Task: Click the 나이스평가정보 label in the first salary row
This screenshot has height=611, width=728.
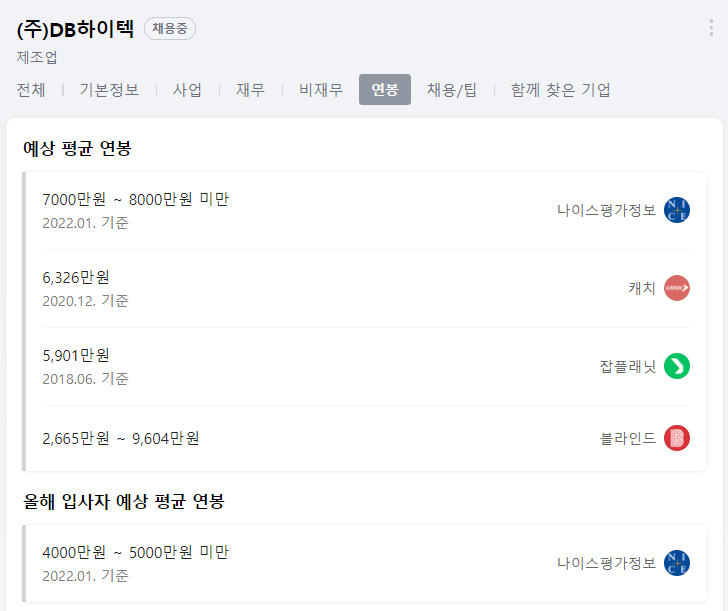Action: pos(606,210)
